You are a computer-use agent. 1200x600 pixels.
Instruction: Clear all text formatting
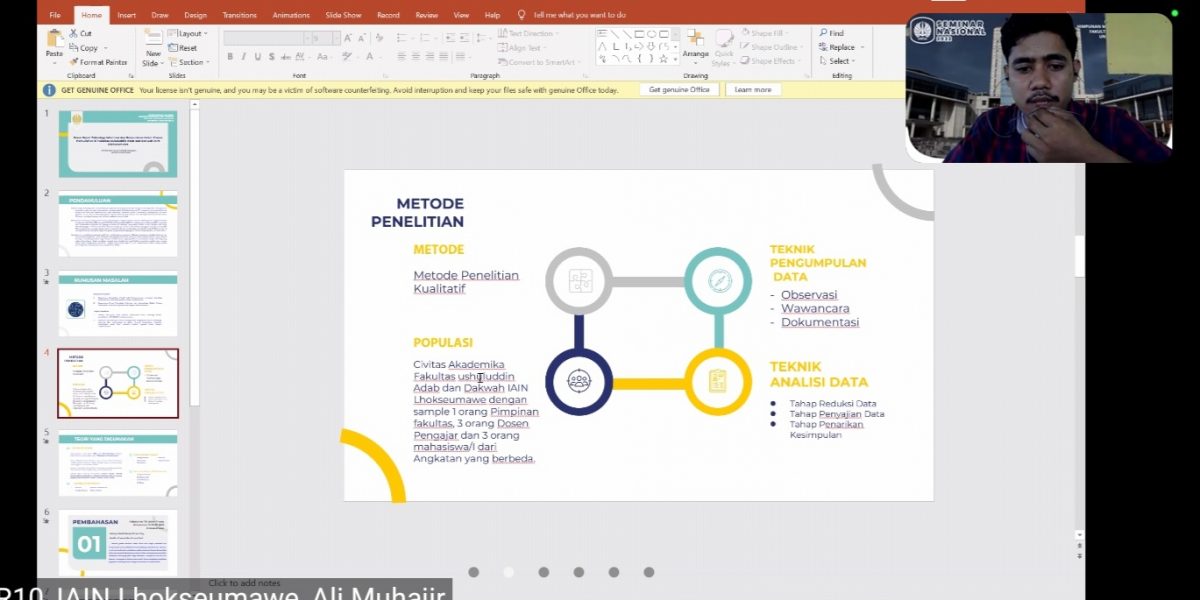click(379, 38)
